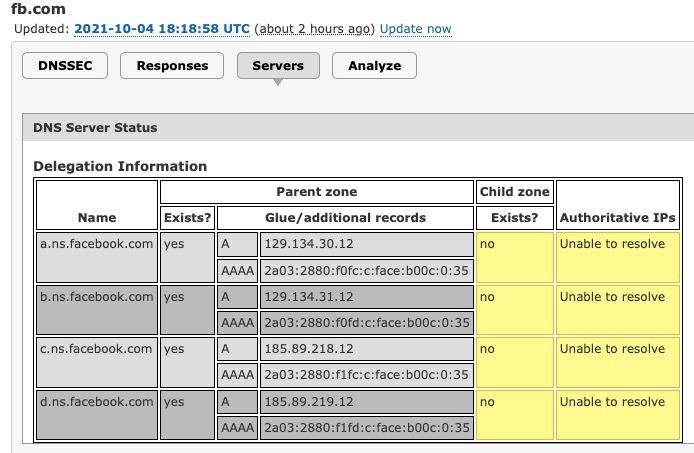Click the A record type for 185.89.218.12
Image resolution: width=694 pixels, height=453 pixels.
click(237, 349)
